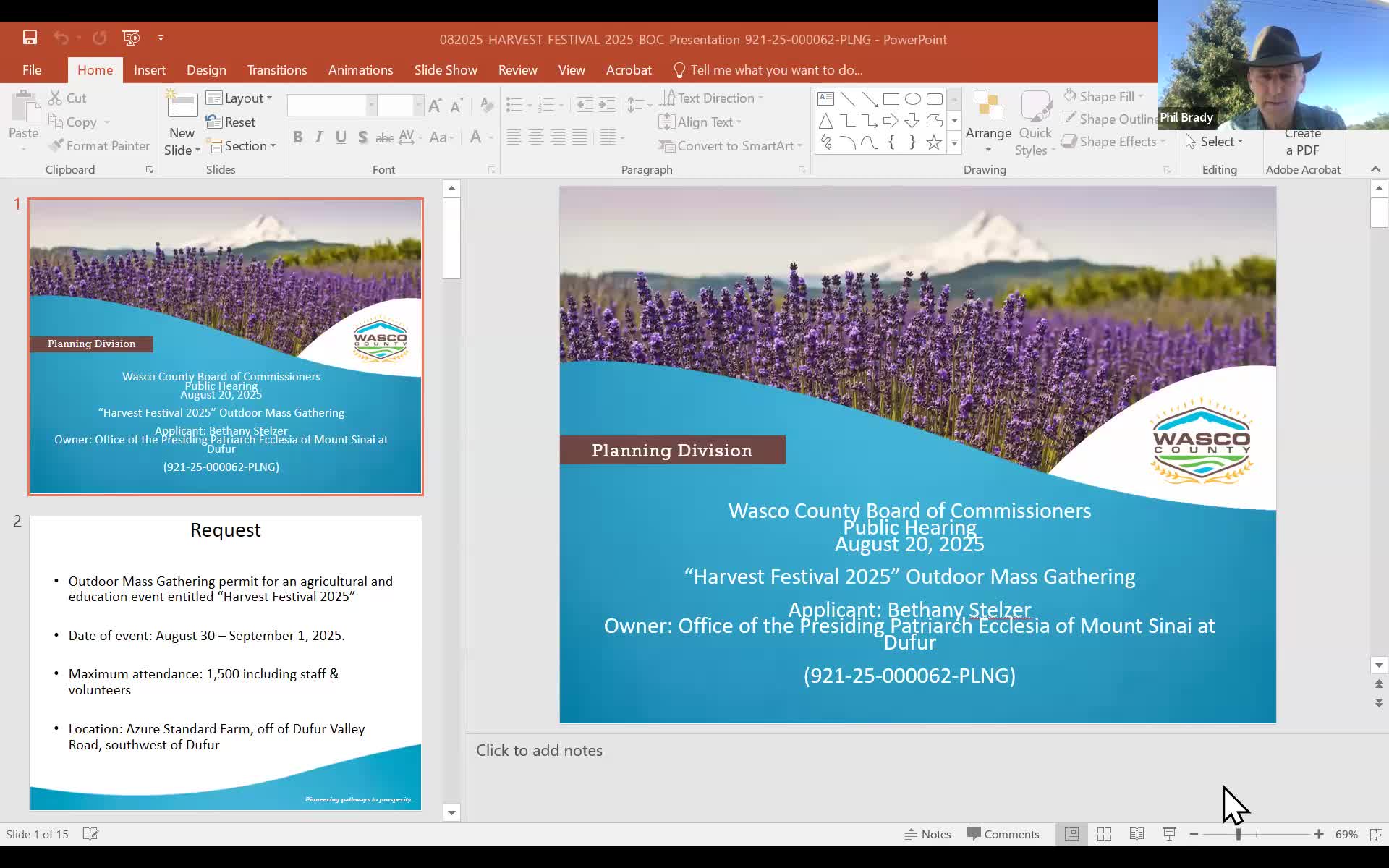Click the Format Painter tool
The image size is (1389, 868).
(98, 145)
